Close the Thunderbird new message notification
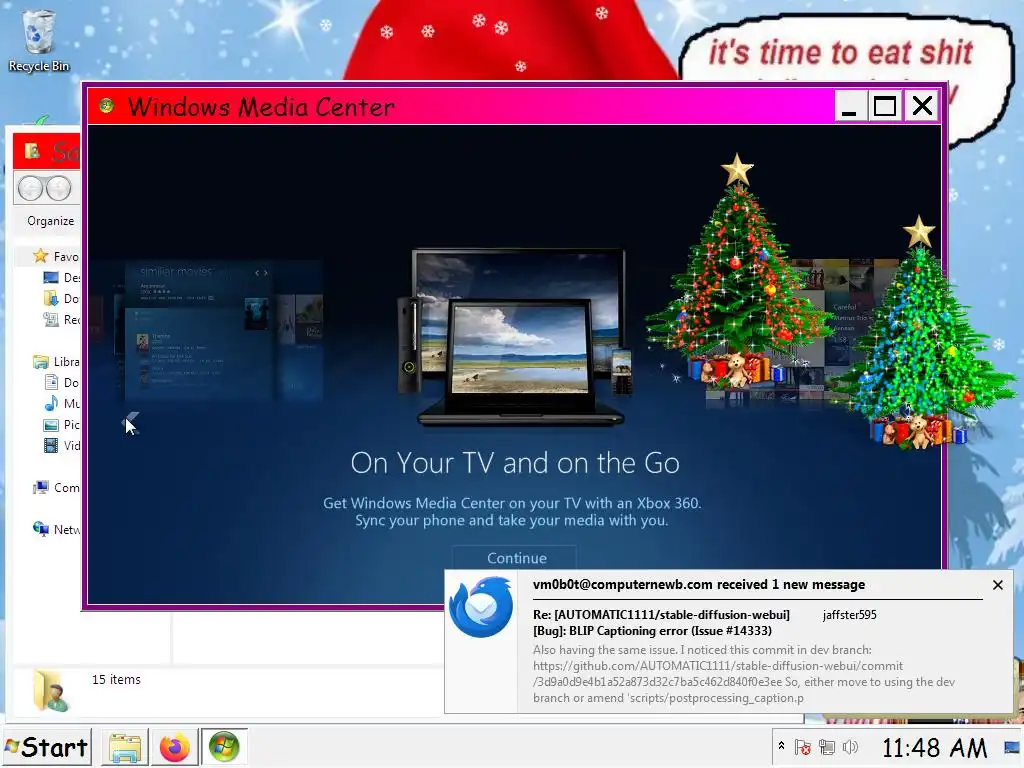This screenshot has height=768, width=1024. point(997,585)
